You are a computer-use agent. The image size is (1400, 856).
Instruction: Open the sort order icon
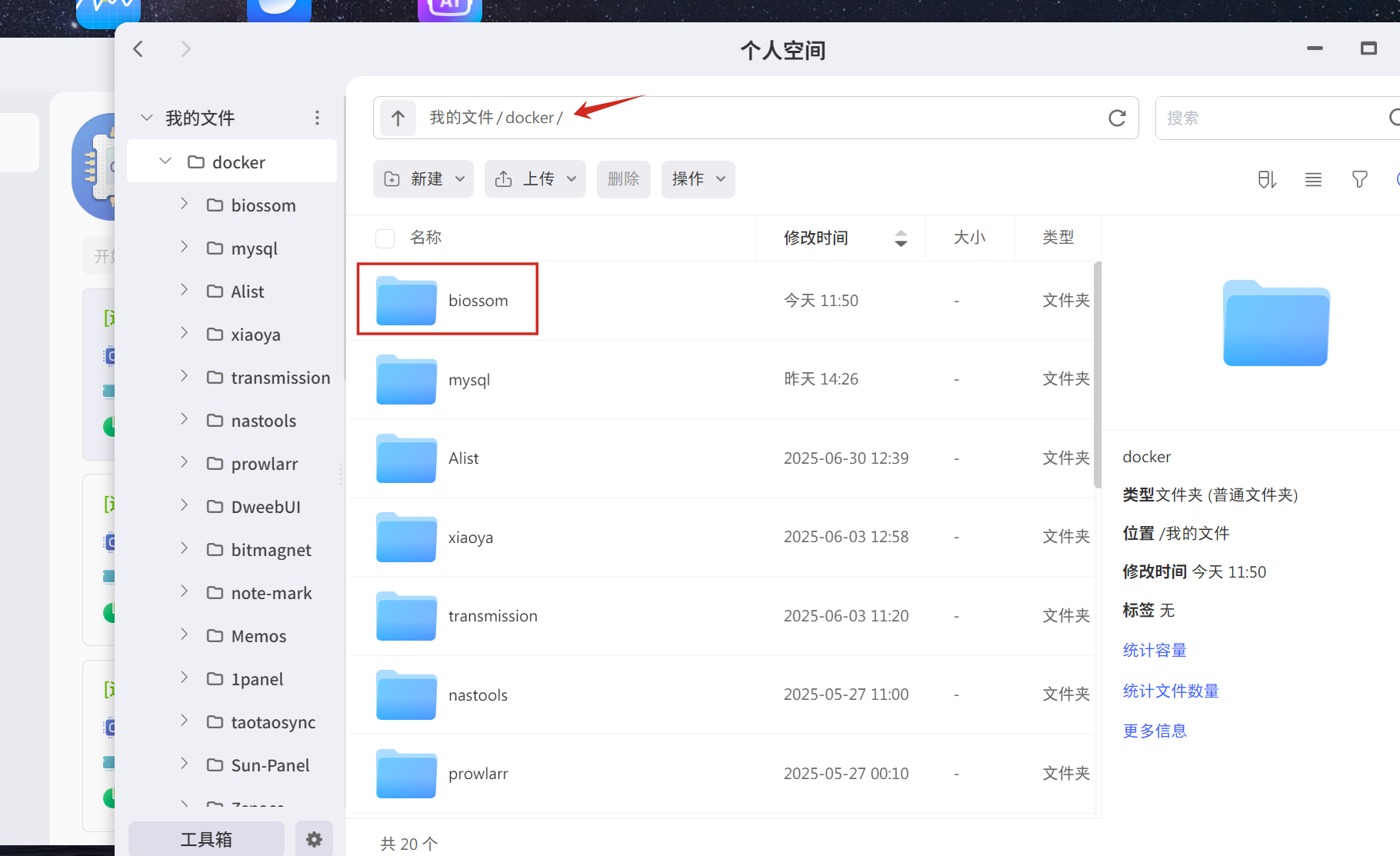(1267, 179)
